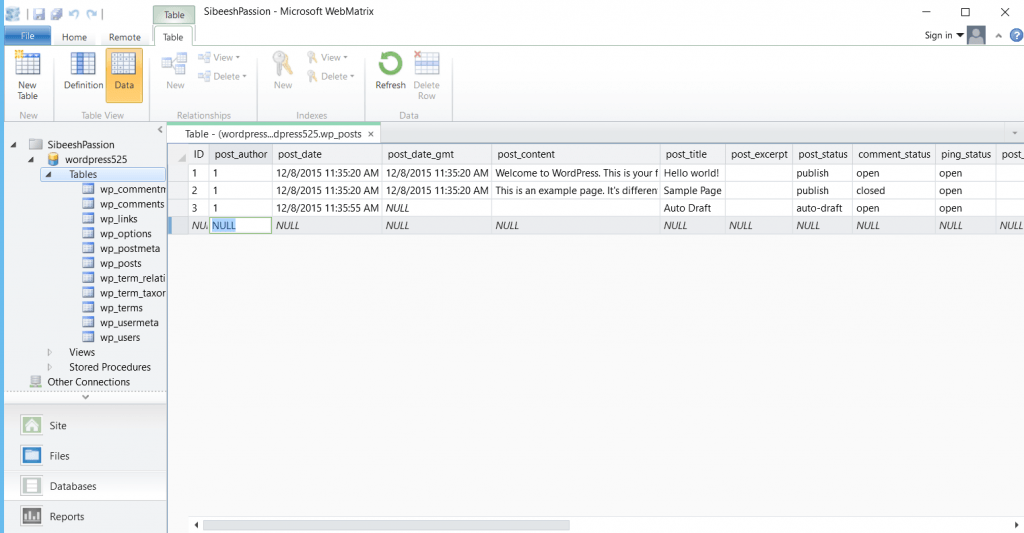The height and width of the screenshot is (533, 1024).
Task: Click the post_date column header
Action: coord(327,154)
